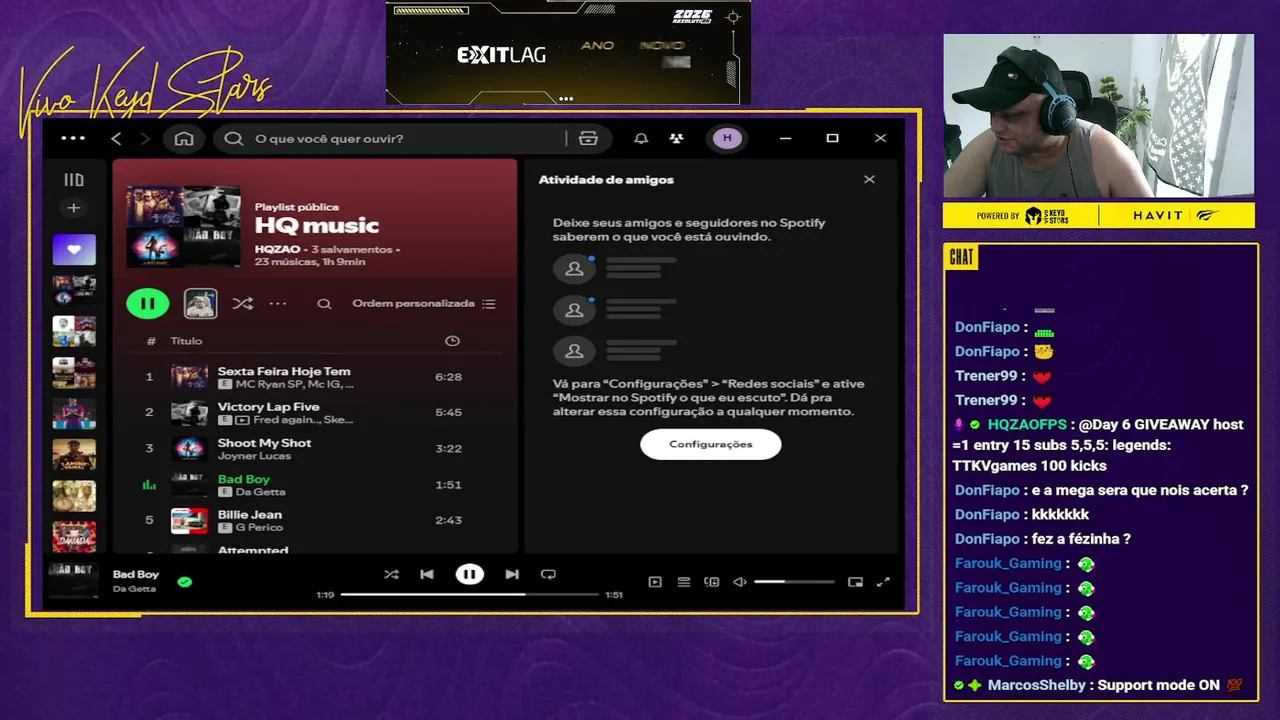
Task: Go forward with the right arrow
Action: click(145, 138)
